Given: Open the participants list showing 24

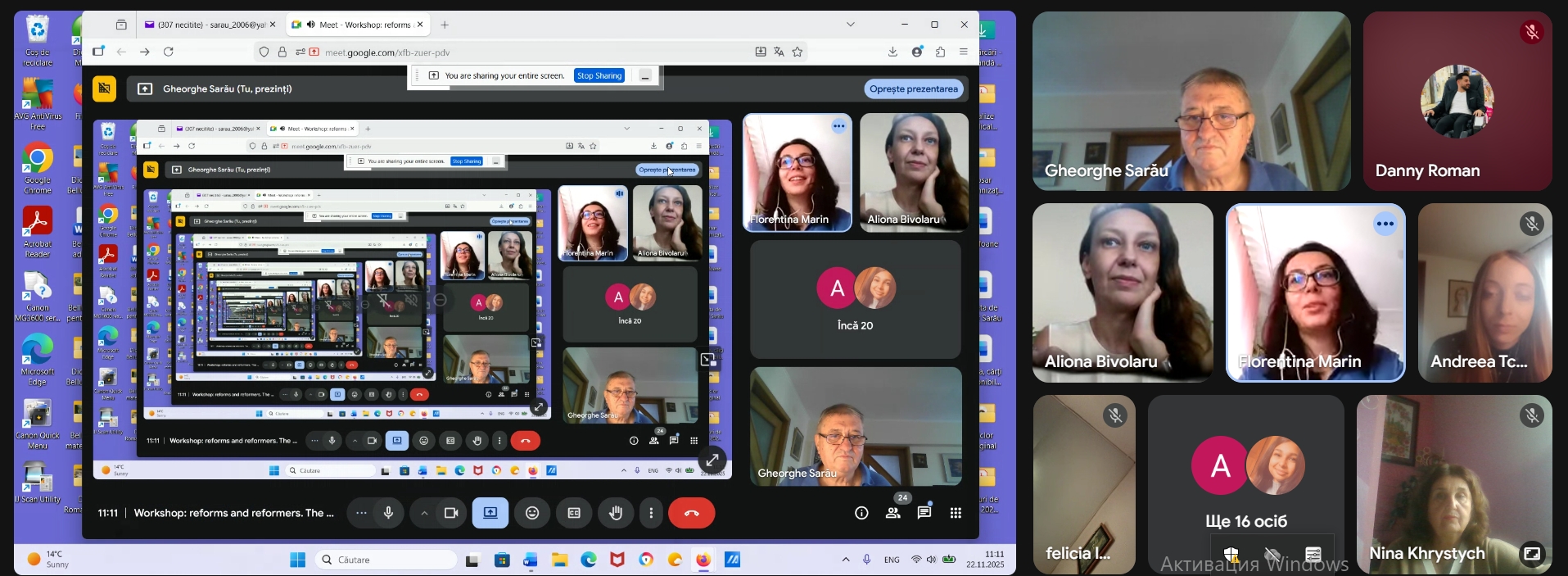Looking at the screenshot, I should pos(893,513).
